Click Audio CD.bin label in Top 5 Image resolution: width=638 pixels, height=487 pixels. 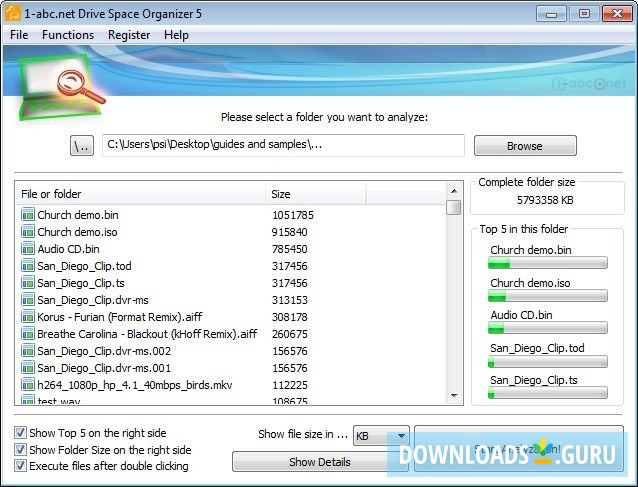click(521, 315)
